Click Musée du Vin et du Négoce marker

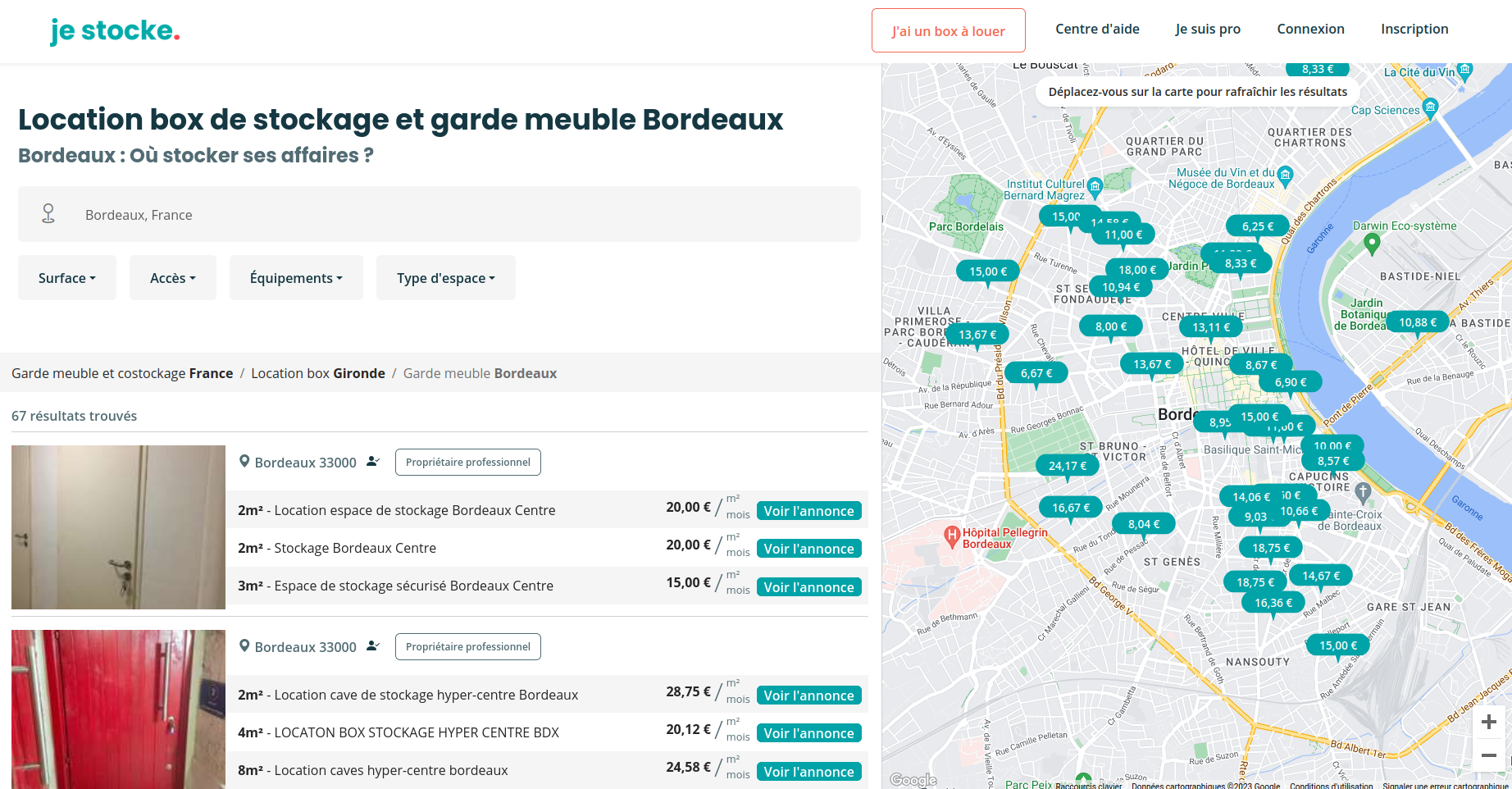click(x=1286, y=175)
